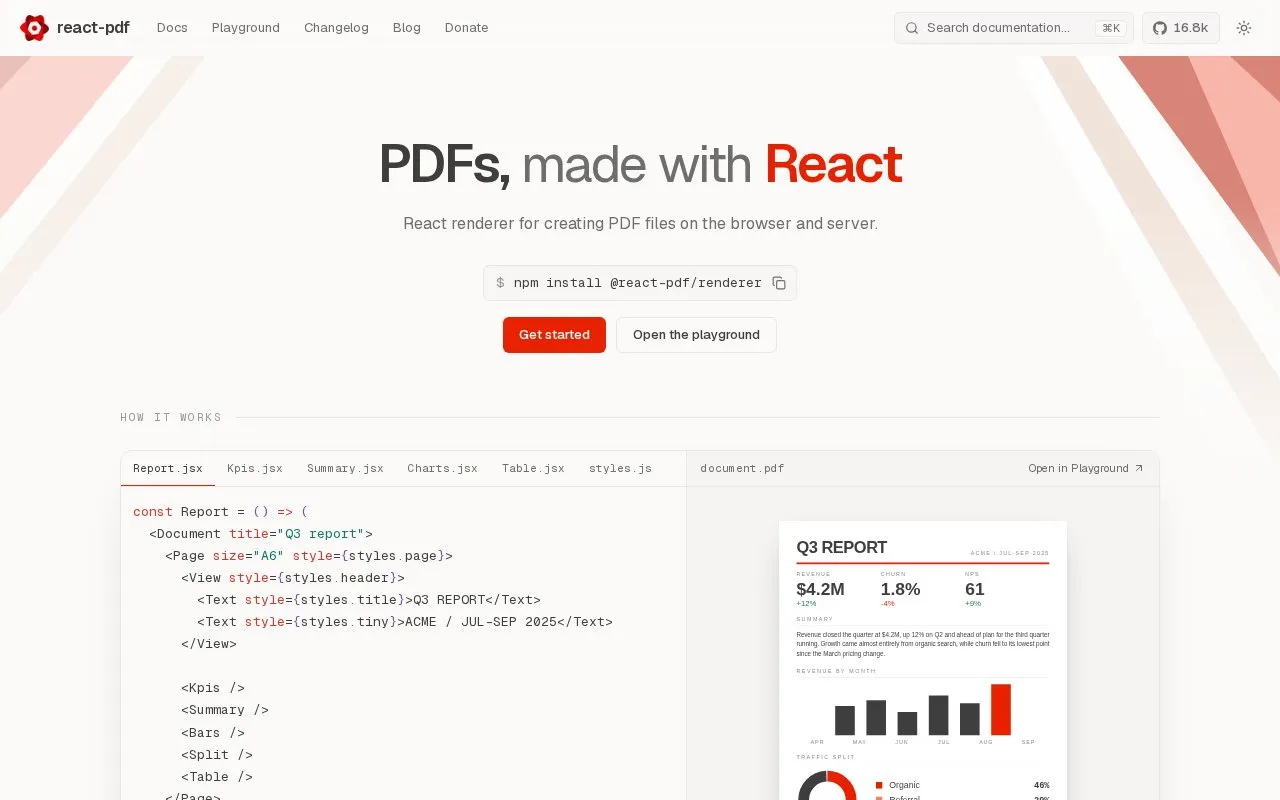Click the <Summary /> code line

click(225, 710)
